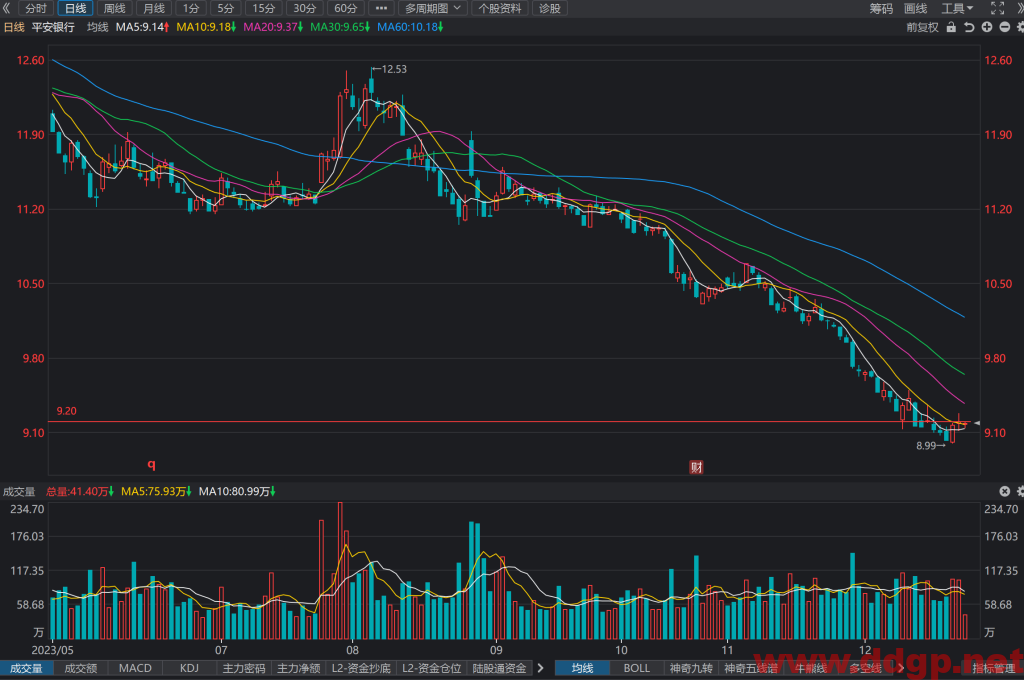The width and height of the screenshot is (1024, 680).
Task: Select the 主力净额 indicator tab
Action: pos(298,668)
